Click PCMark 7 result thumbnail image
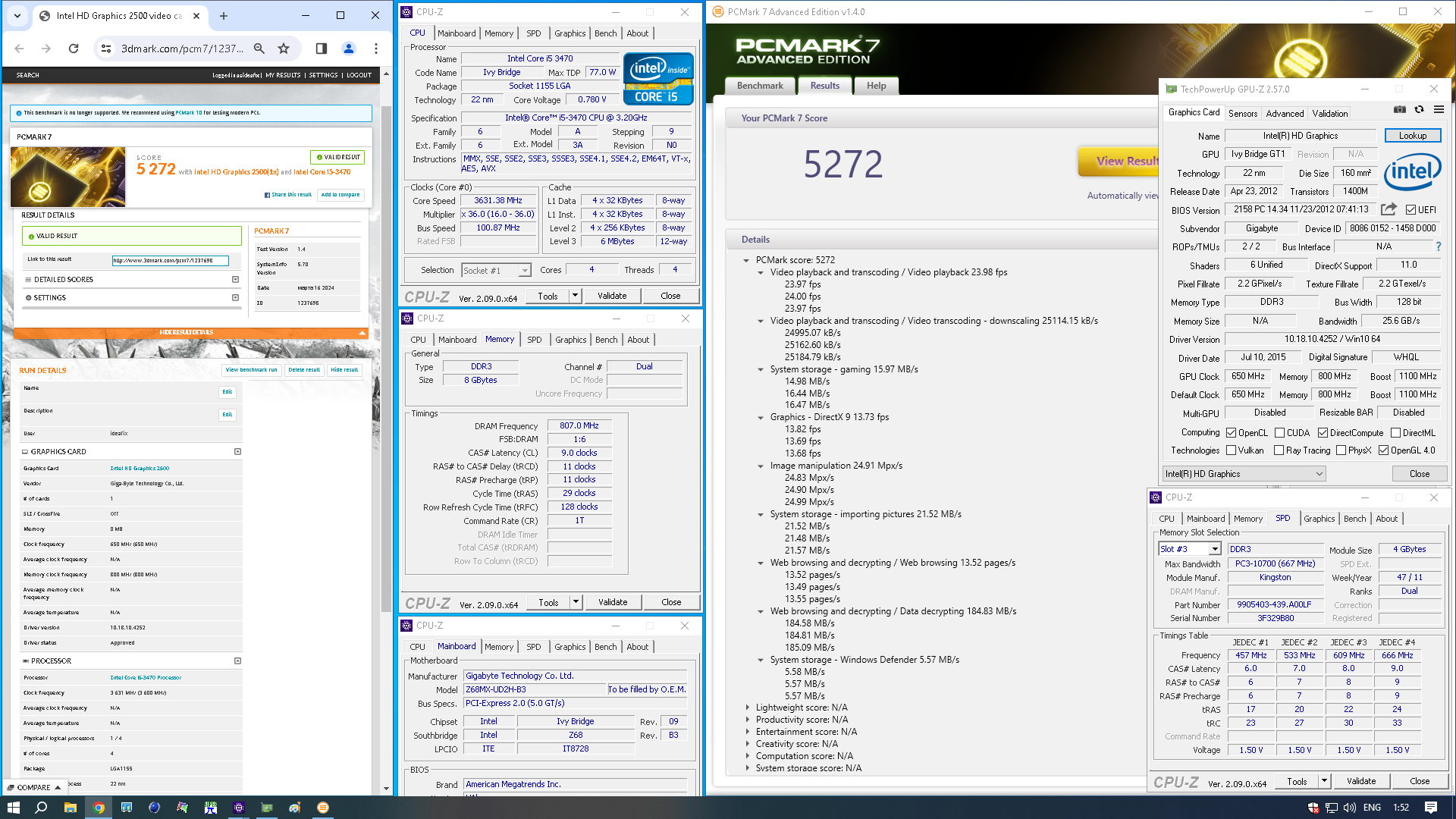This screenshot has width=1456, height=819. coord(67,177)
